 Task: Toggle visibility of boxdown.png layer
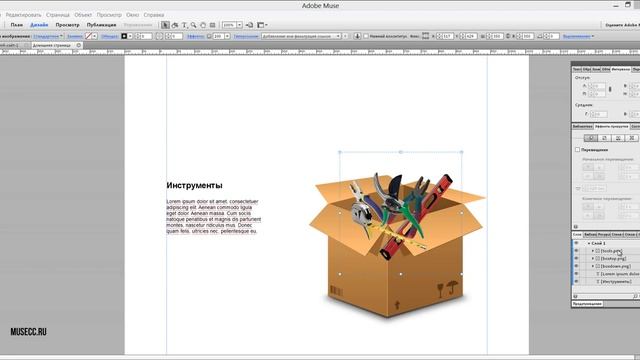pyautogui.click(x=576, y=266)
